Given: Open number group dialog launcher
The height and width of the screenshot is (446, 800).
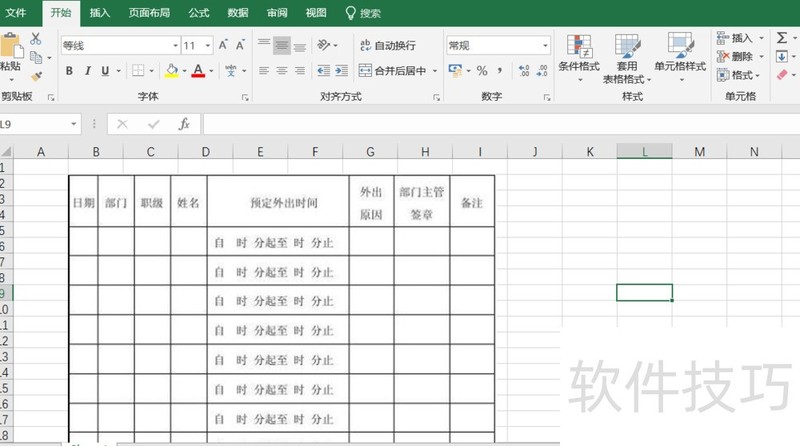Looking at the screenshot, I should 547,97.
